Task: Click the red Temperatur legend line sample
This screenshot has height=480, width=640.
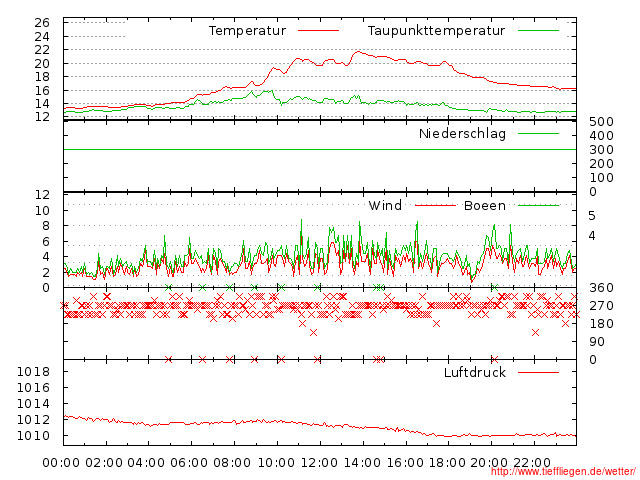Action: point(318,31)
